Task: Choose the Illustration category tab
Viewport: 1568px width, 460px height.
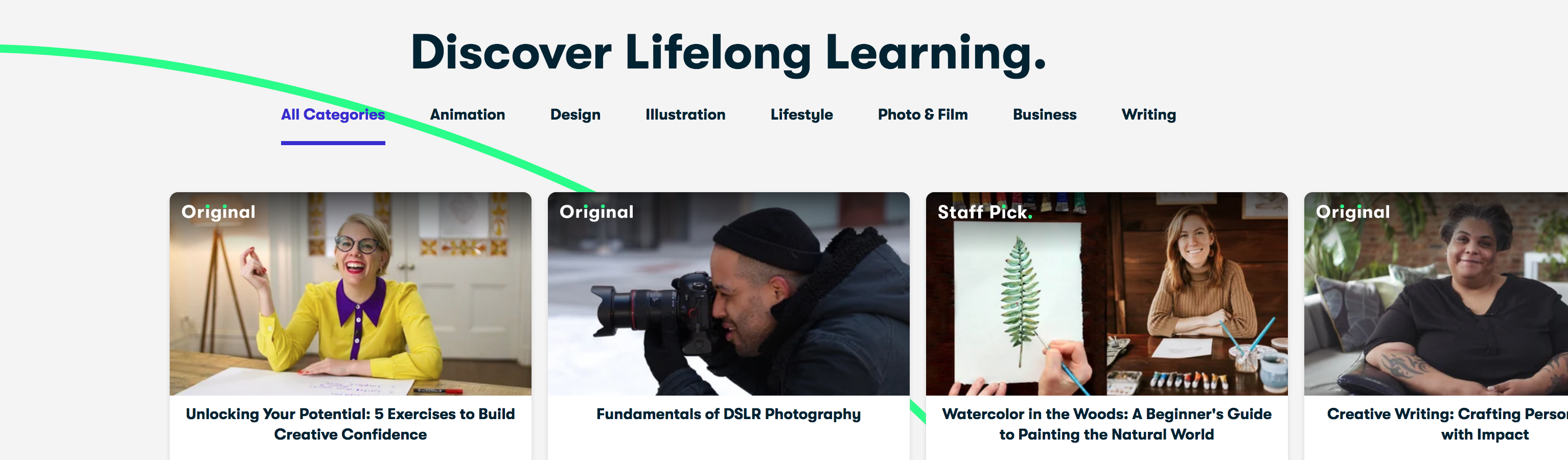Action: (x=685, y=114)
